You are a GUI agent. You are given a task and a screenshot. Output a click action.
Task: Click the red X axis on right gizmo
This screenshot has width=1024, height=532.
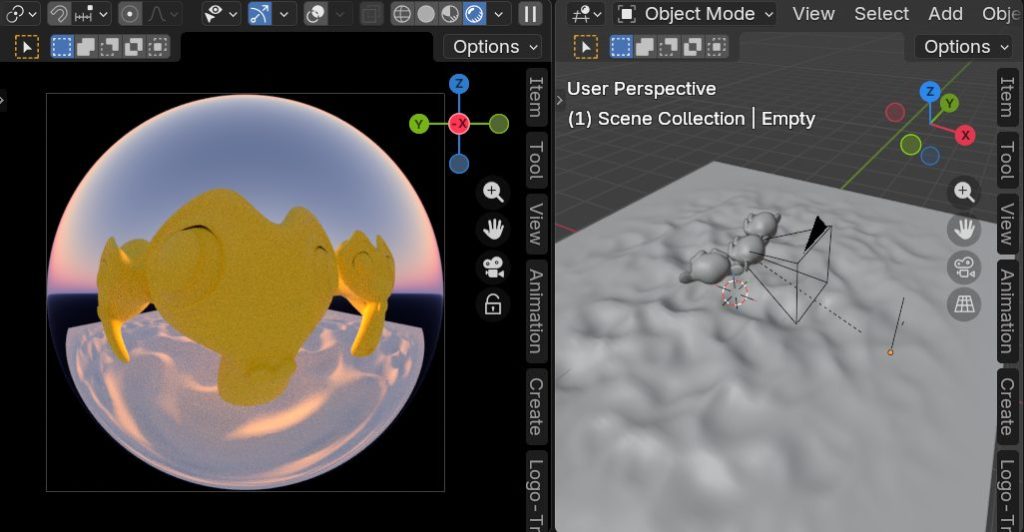(965, 135)
